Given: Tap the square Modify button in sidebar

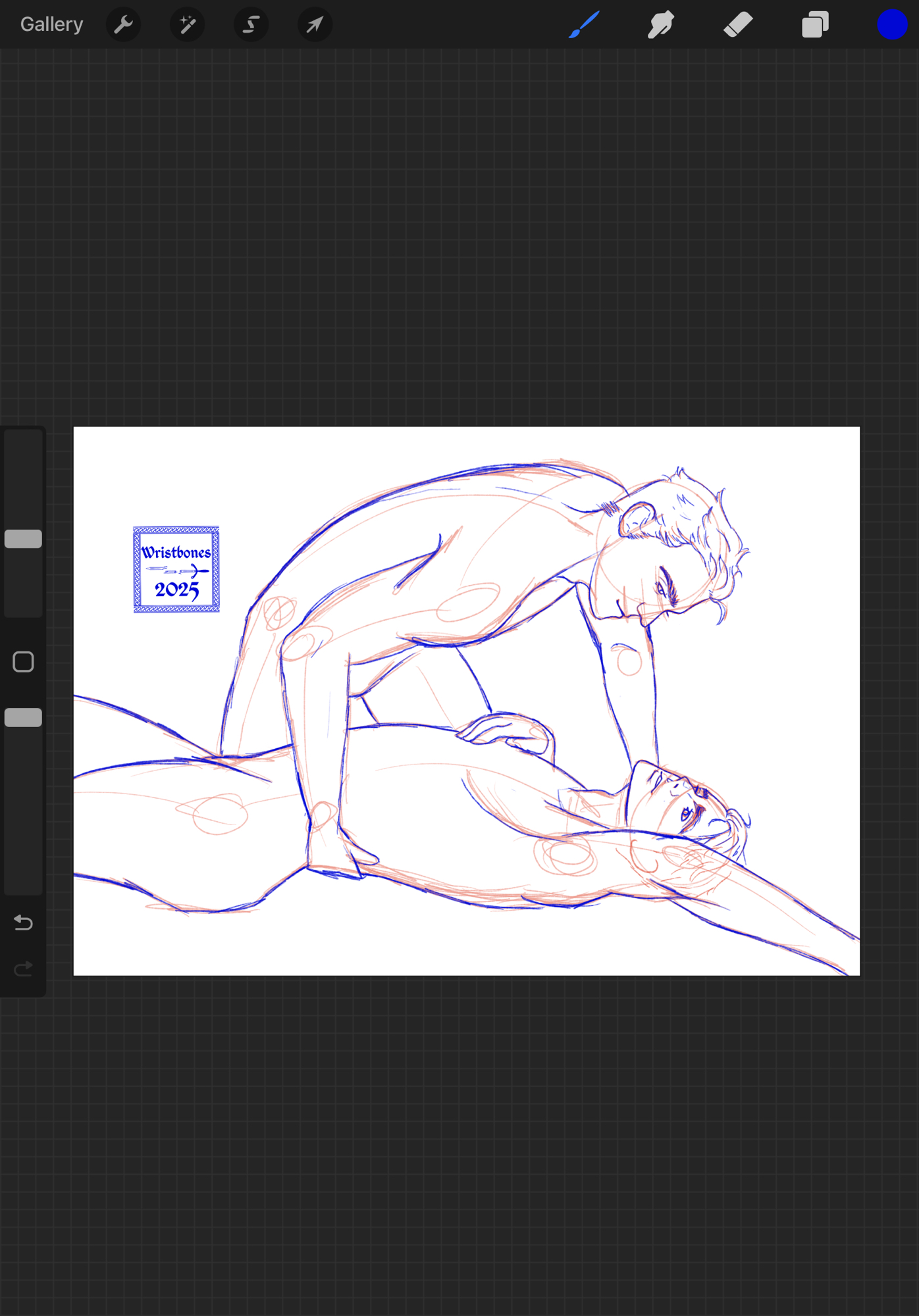Looking at the screenshot, I should tap(23, 661).
